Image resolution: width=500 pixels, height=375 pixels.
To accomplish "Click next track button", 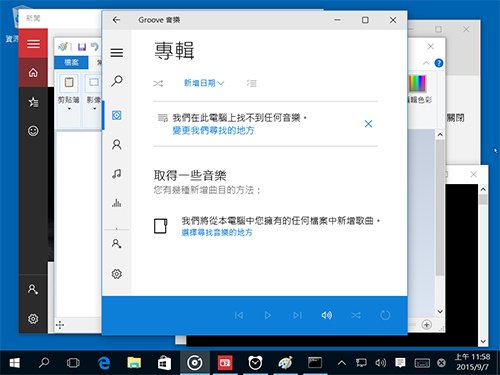I will [x=297, y=315].
